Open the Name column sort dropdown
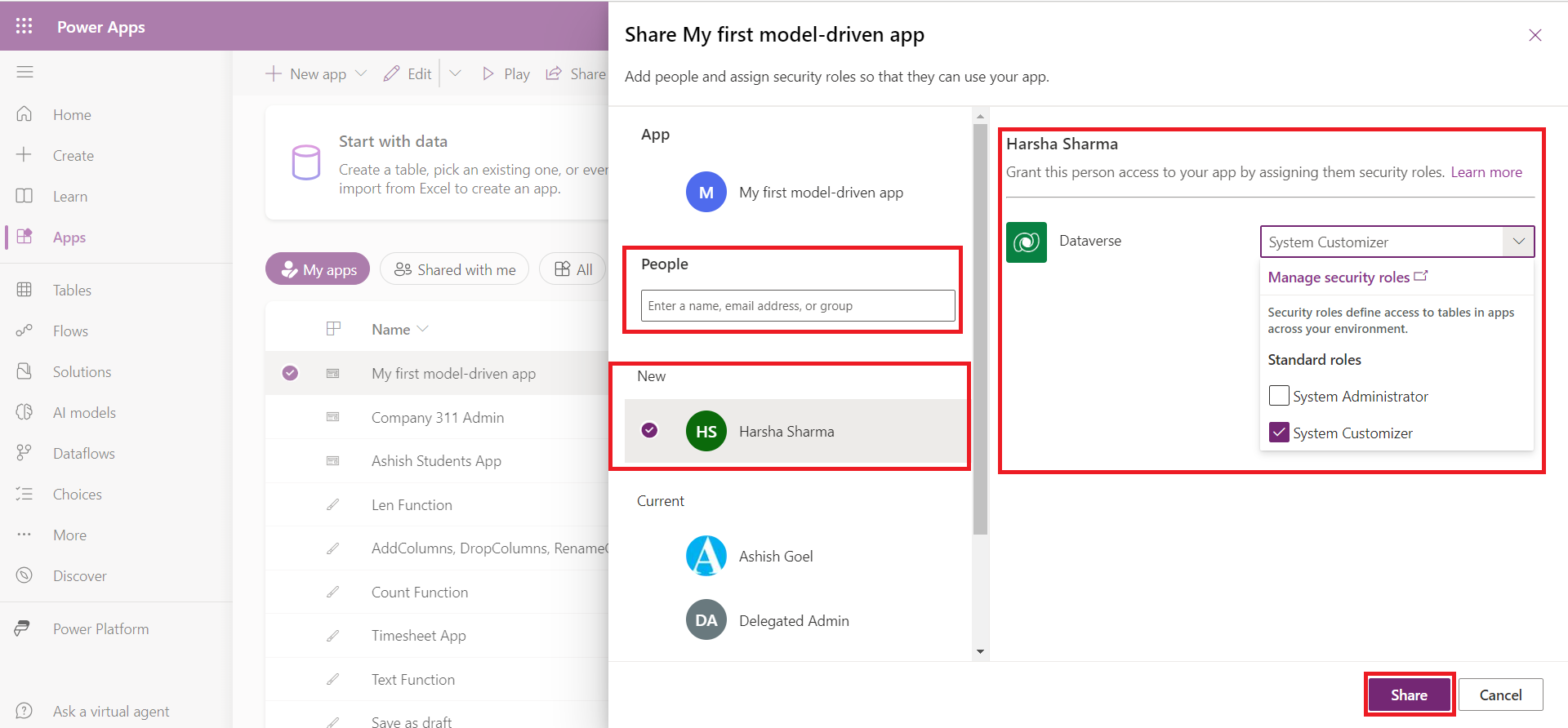The height and width of the screenshot is (728, 1568). [422, 329]
